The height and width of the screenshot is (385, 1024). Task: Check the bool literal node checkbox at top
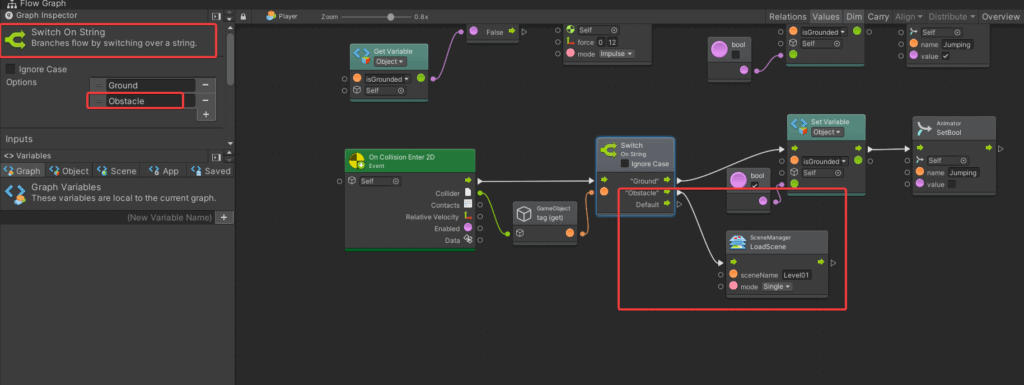pyautogui.click(x=735, y=55)
